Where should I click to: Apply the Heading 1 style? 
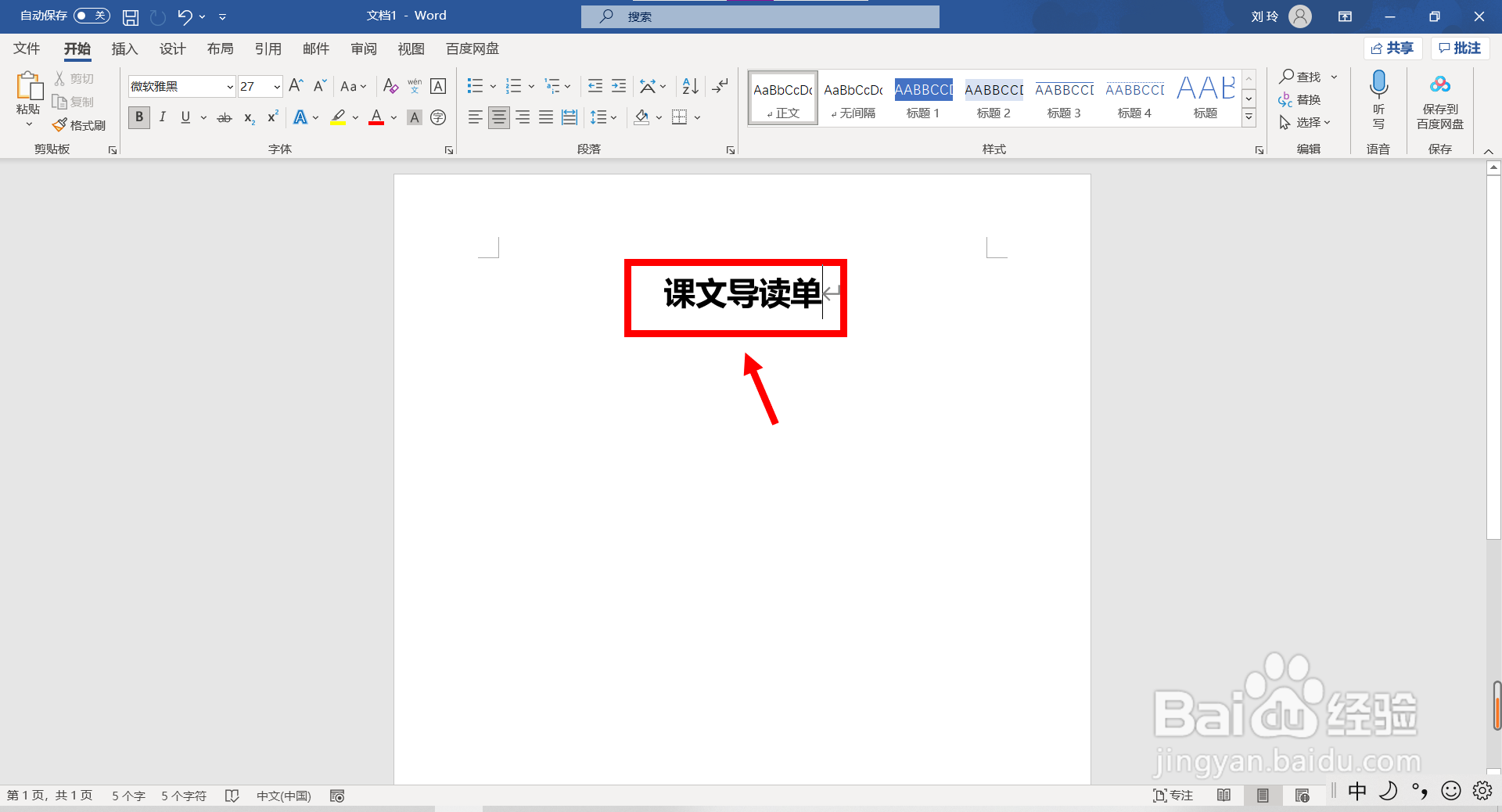[923, 99]
